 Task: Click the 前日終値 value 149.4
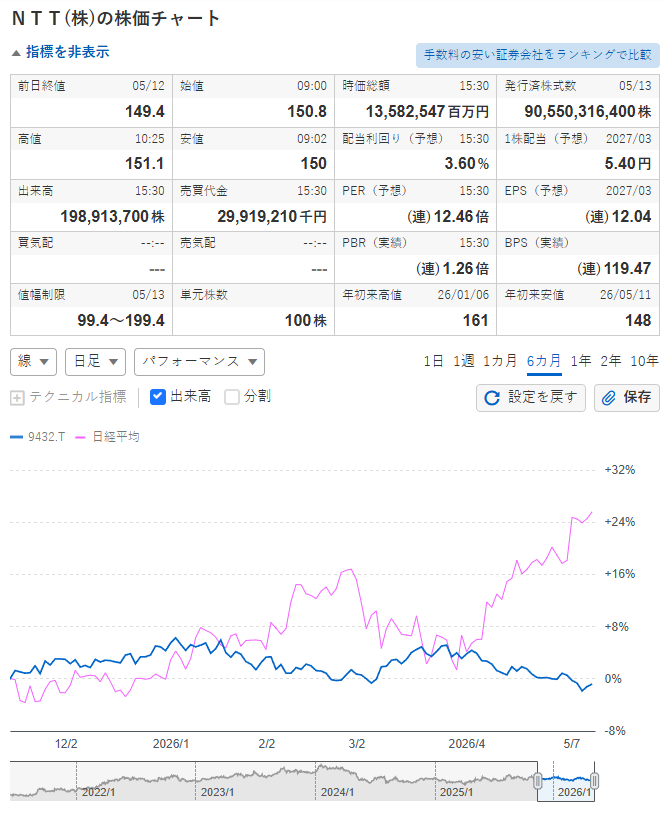point(145,112)
